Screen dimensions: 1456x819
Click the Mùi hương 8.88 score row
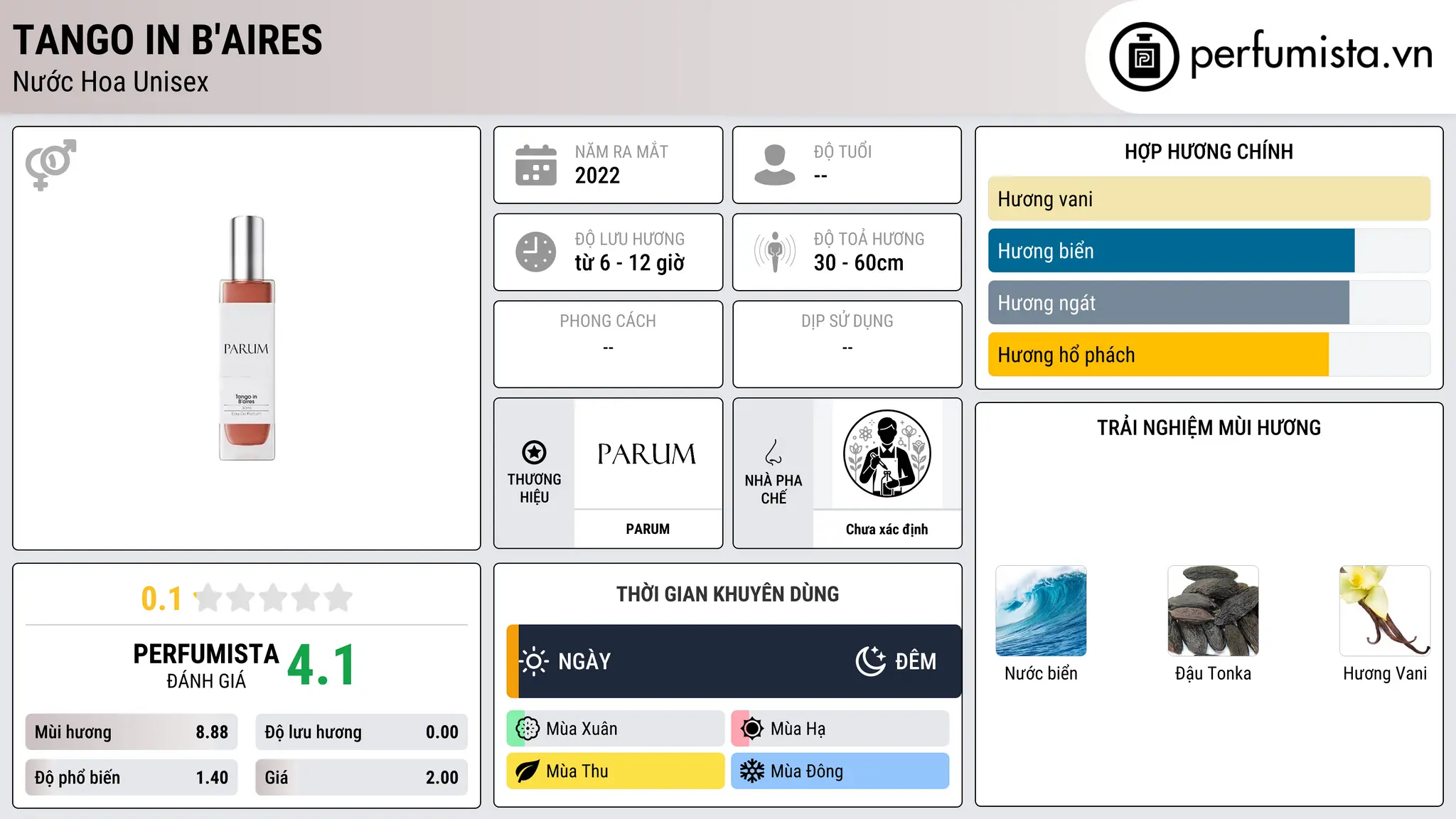coord(132,732)
